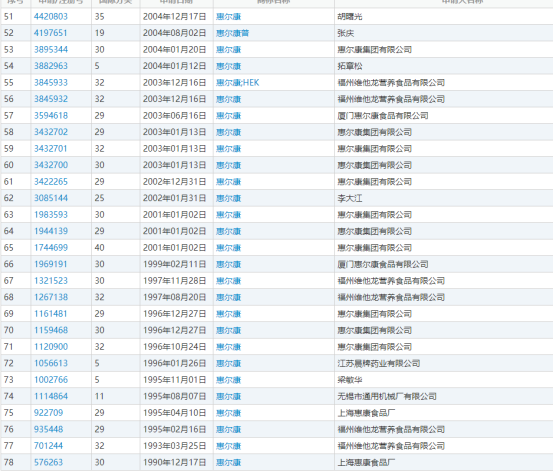This screenshot has width=554, height=474.
Task: Open registration number 1120900 link
Action: (x=51, y=347)
